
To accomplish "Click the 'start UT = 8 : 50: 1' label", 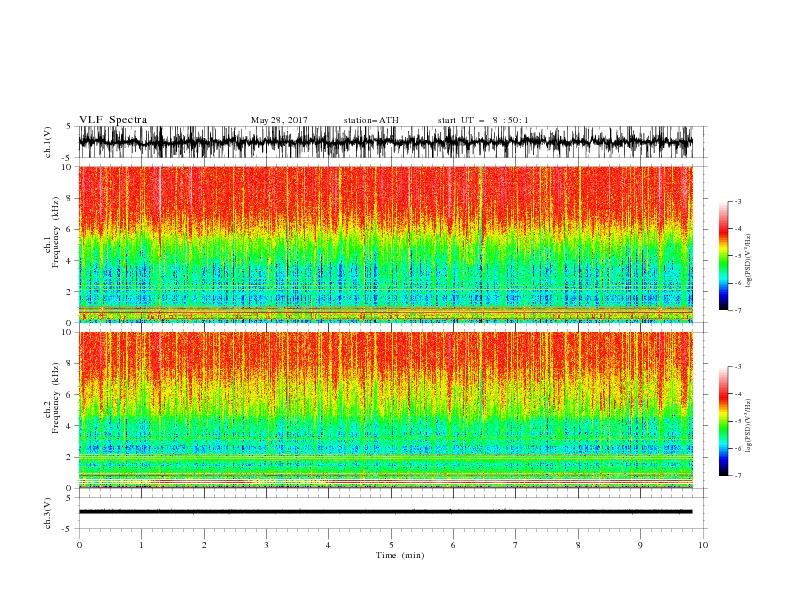I will (x=483, y=120).
